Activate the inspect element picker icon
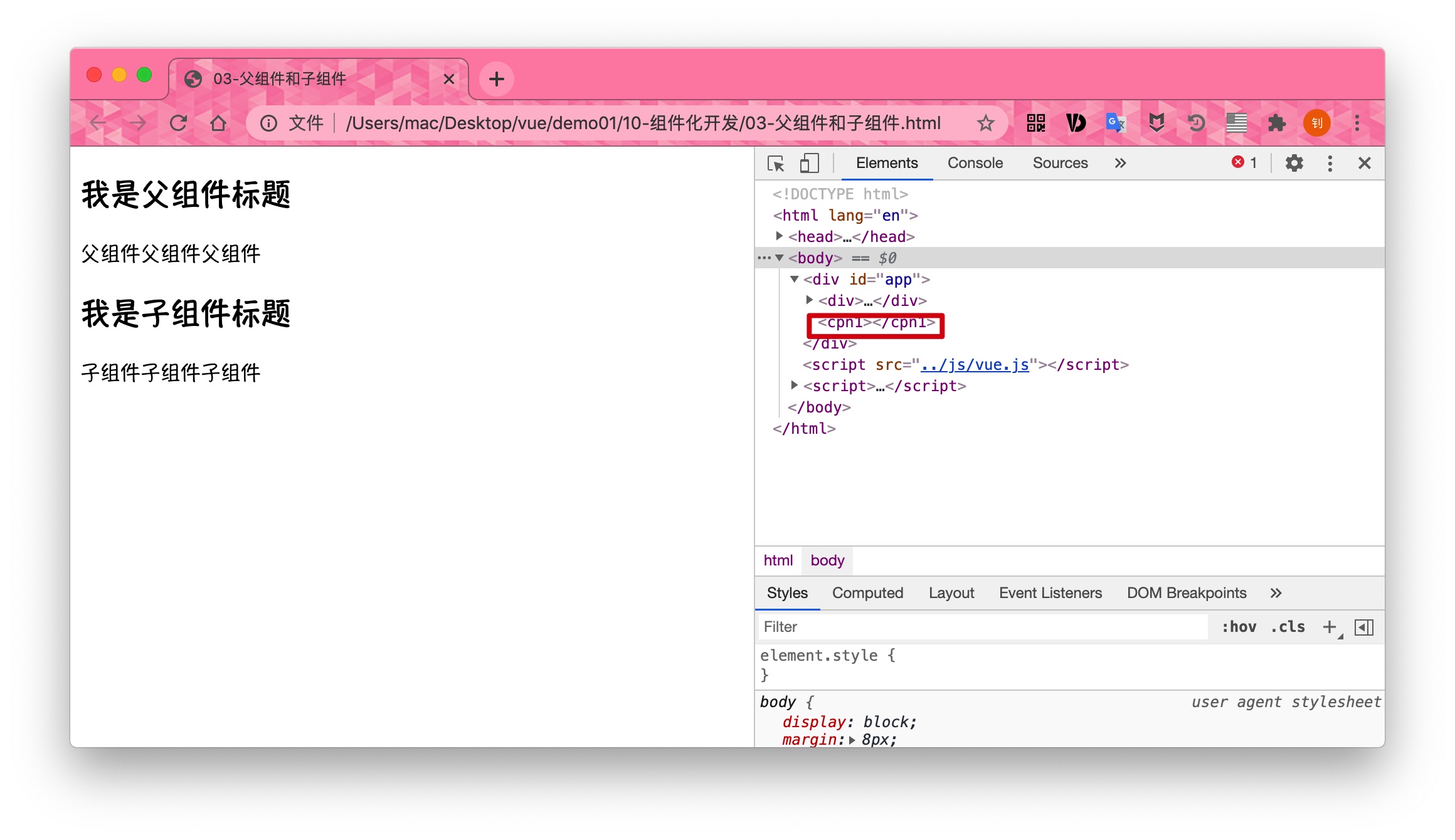This screenshot has height=840, width=1455. 776,164
